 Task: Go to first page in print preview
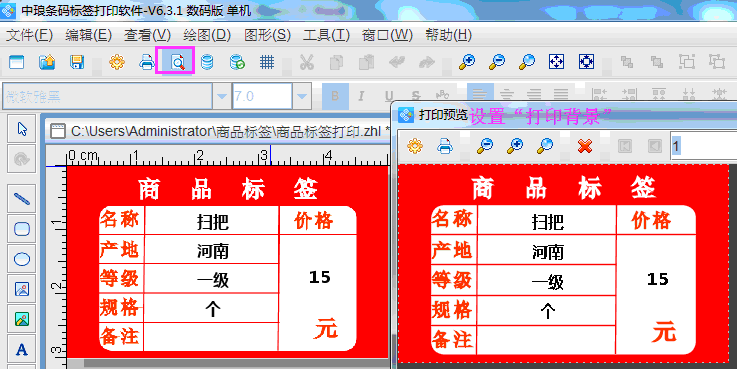[625, 146]
